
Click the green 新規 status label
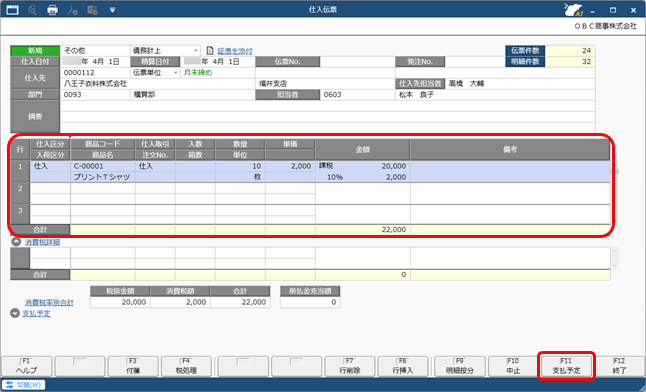tap(35, 50)
